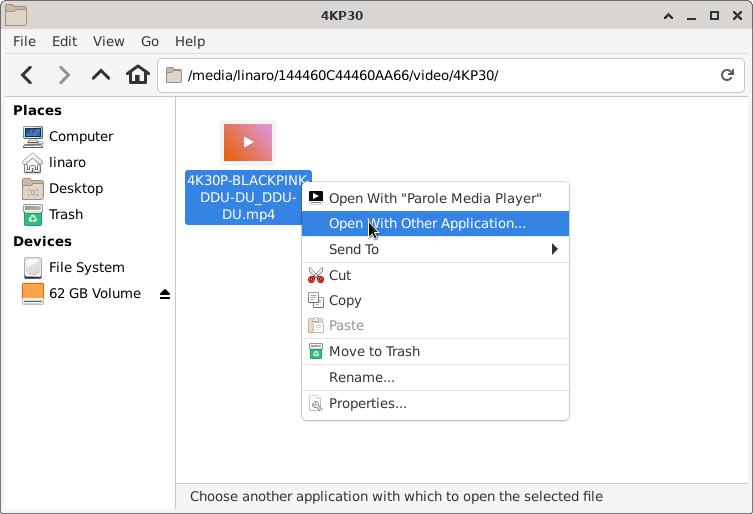Eject the 62 GB Volume
The width and height of the screenshot is (753, 514).
click(x=165, y=294)
